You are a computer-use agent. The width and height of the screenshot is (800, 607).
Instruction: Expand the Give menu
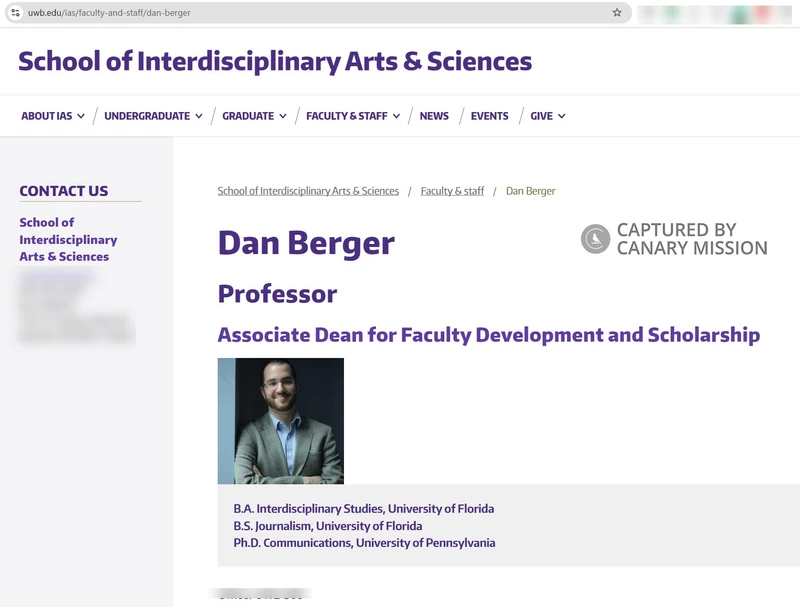[547, 116]
